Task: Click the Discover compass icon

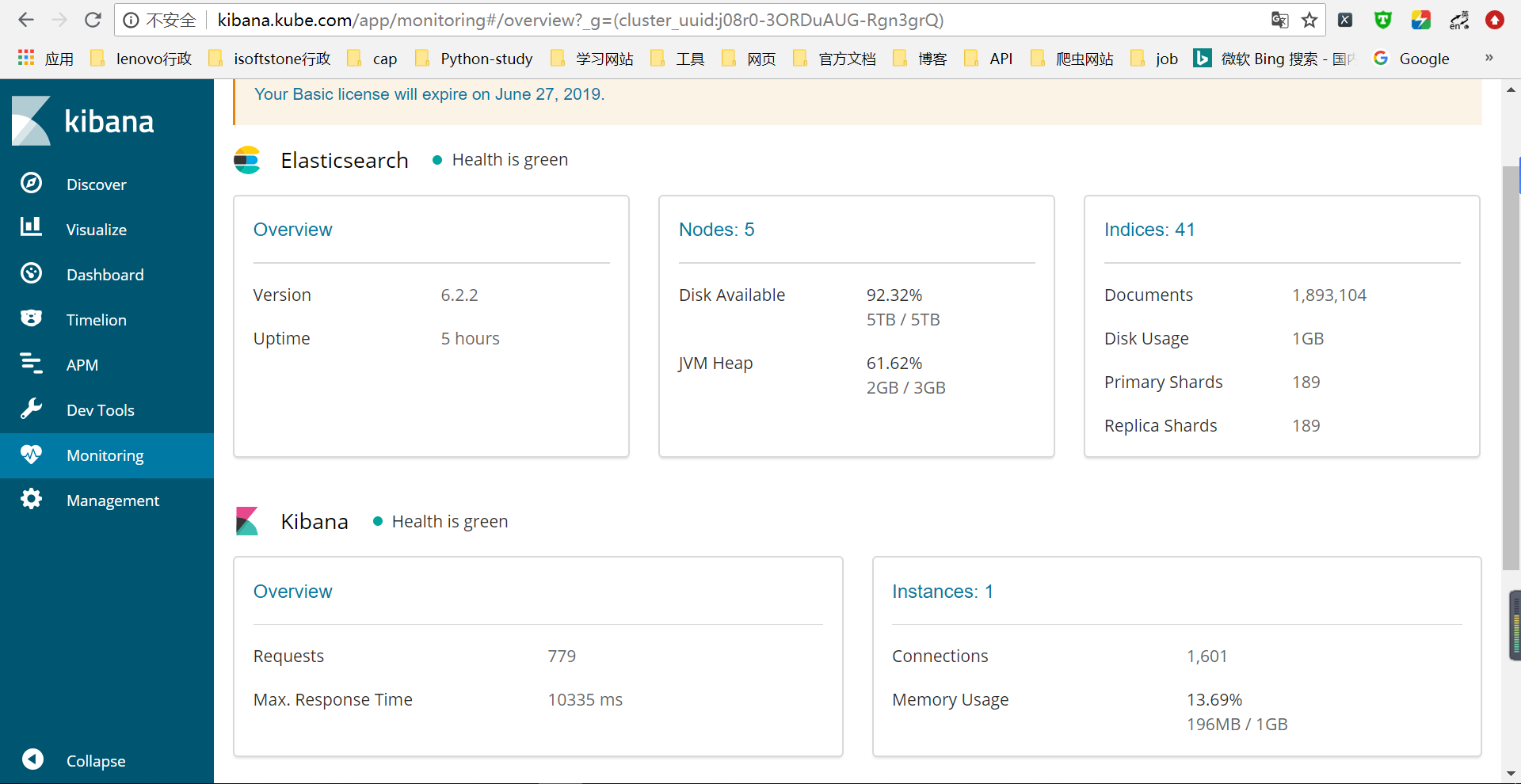Action: pos(31,183)
